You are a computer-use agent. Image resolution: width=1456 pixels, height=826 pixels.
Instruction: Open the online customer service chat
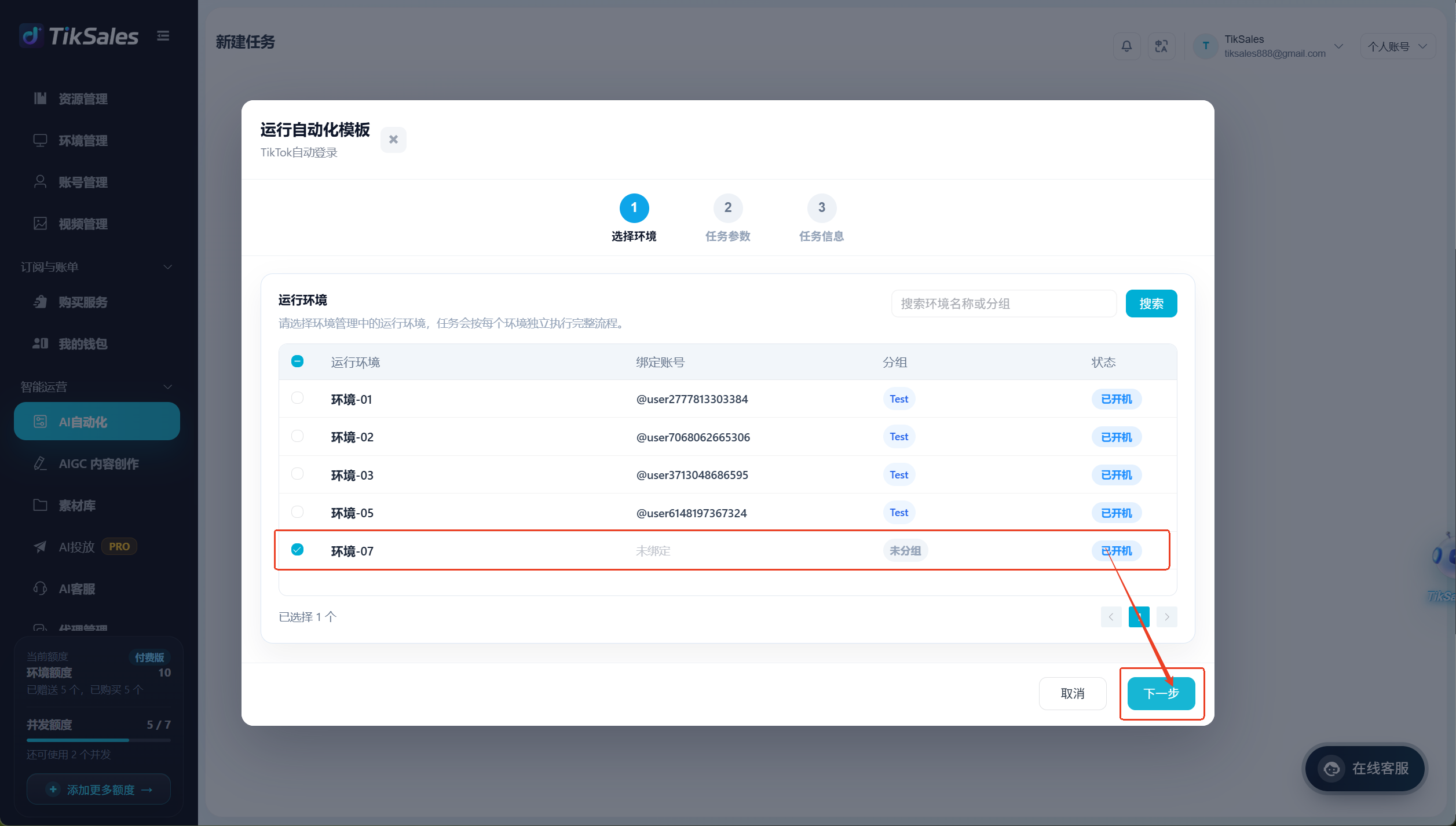pyautogui.click(x=1364, y=768)
